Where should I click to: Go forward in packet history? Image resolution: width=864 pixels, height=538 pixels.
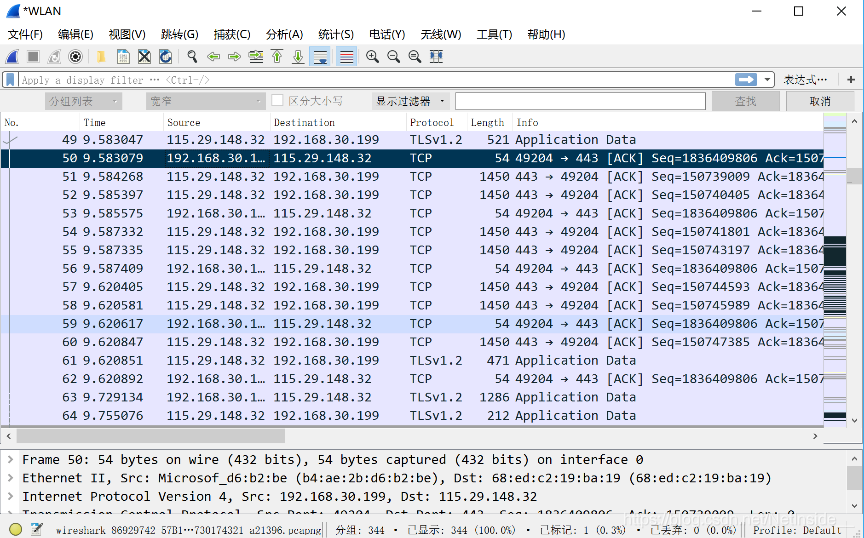[x=234, y=56]
